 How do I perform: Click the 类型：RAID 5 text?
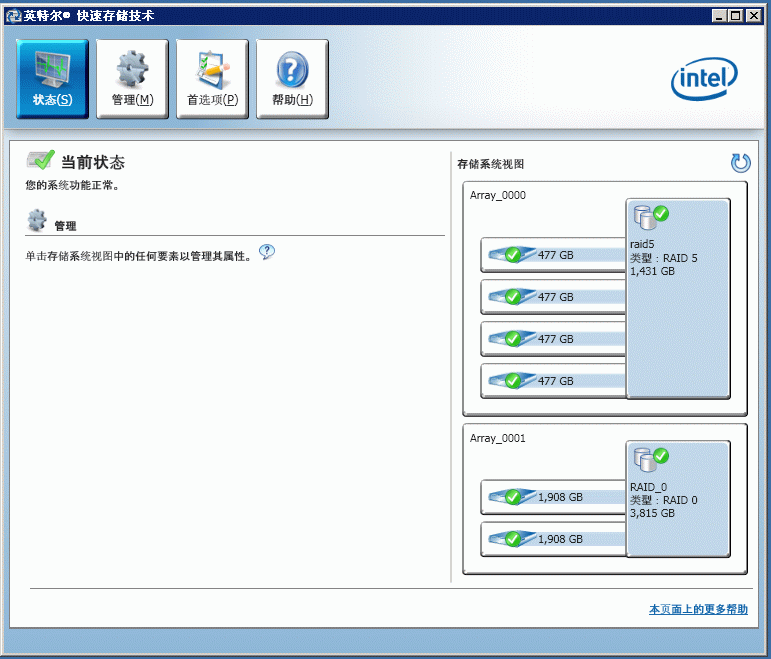pyautogui.click(x=664, y=258)
